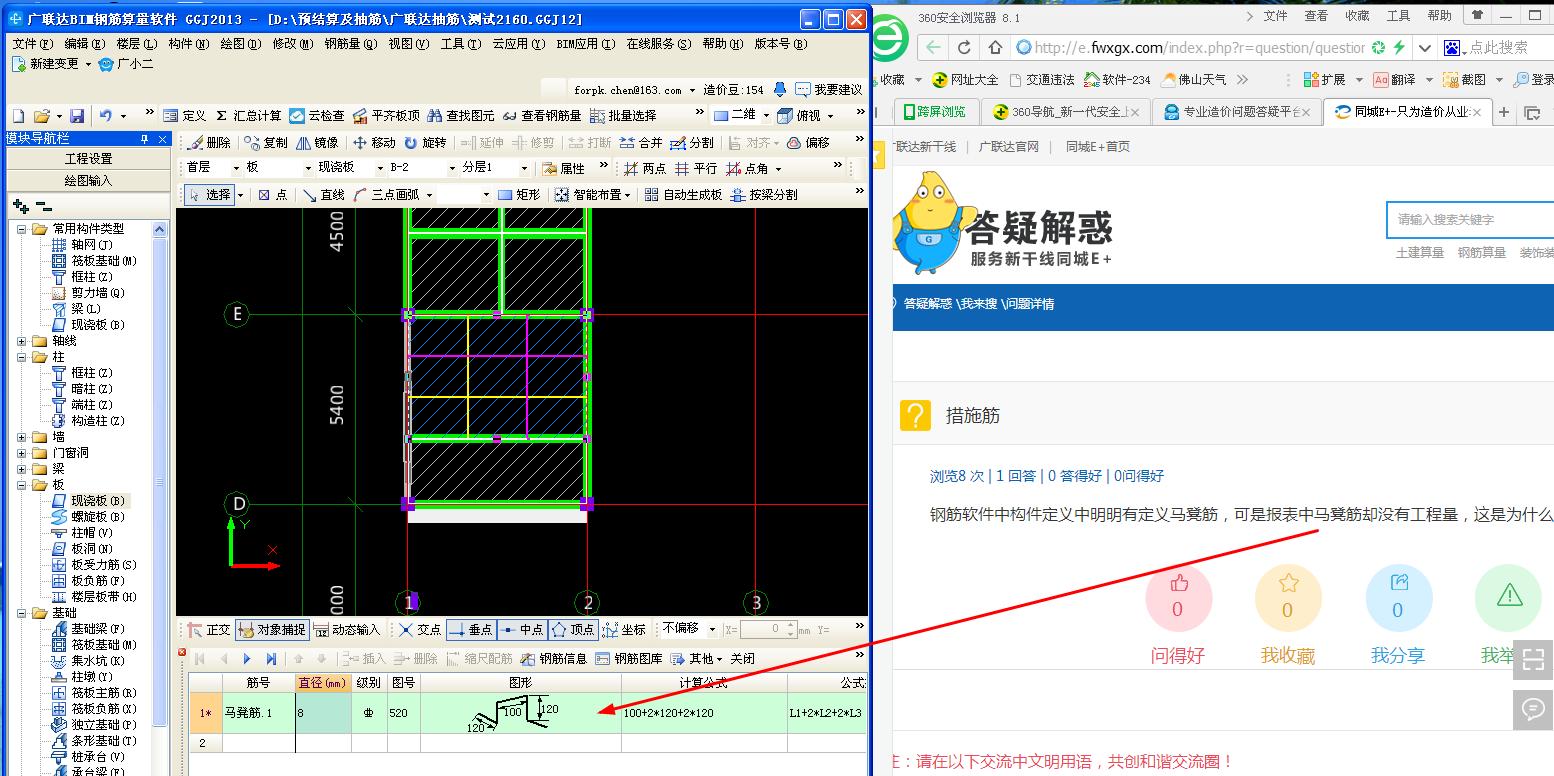
Task: Click the 定义 (Define) toolbar icon
Action: 184,116
